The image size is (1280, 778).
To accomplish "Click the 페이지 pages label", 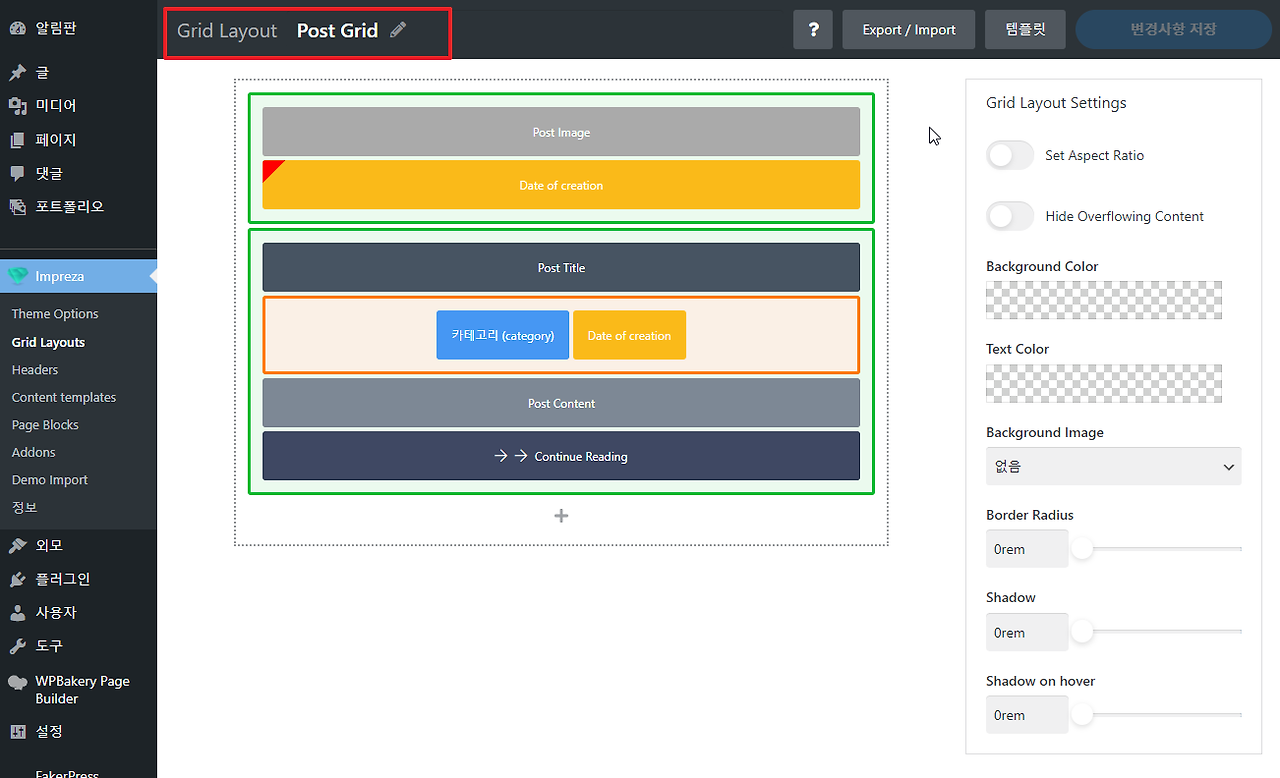I will tap(56, 140).
